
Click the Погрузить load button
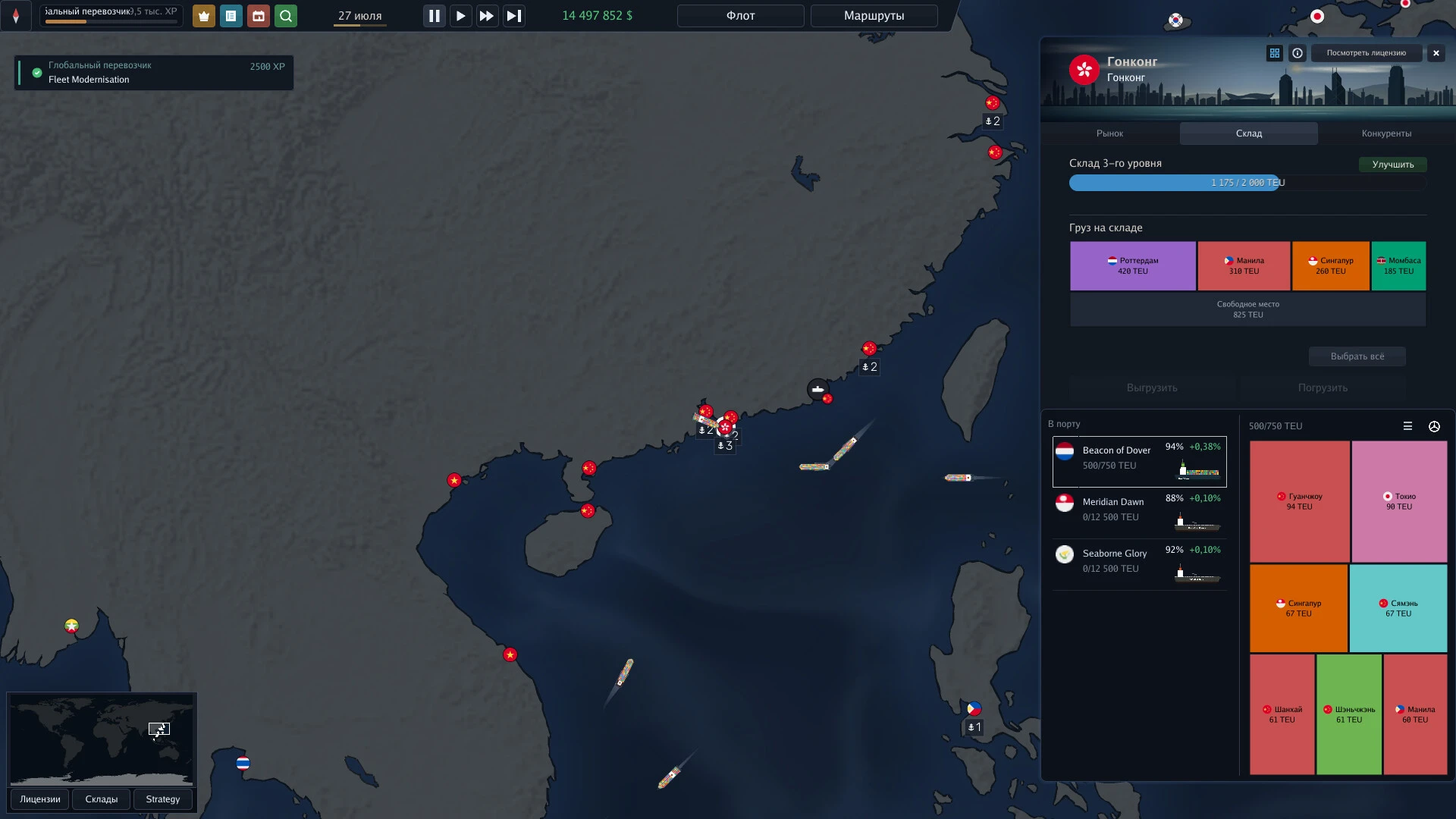pyautogui.click(x=1323, y=388)
